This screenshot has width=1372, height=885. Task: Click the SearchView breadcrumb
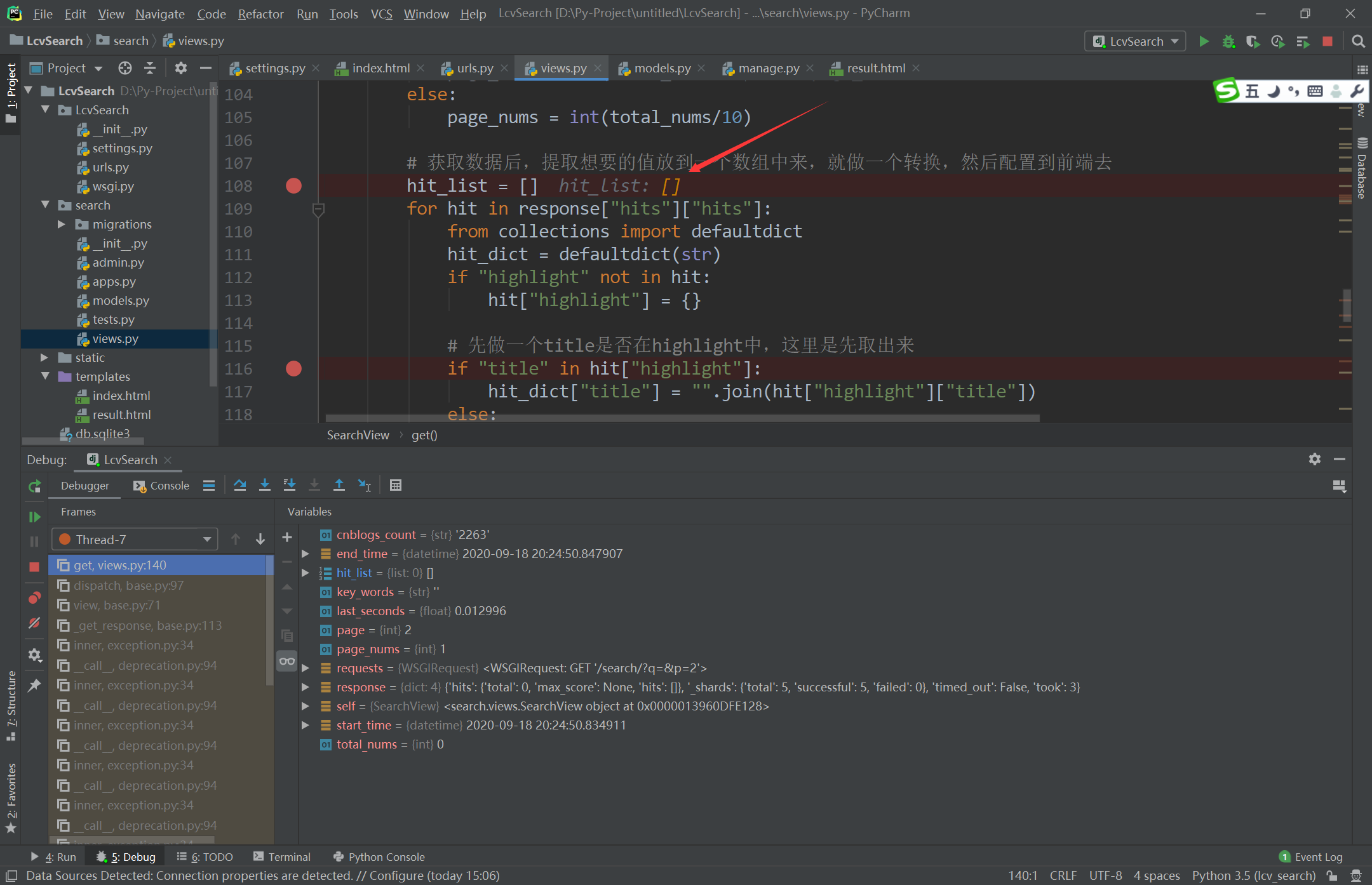point(358,435)
